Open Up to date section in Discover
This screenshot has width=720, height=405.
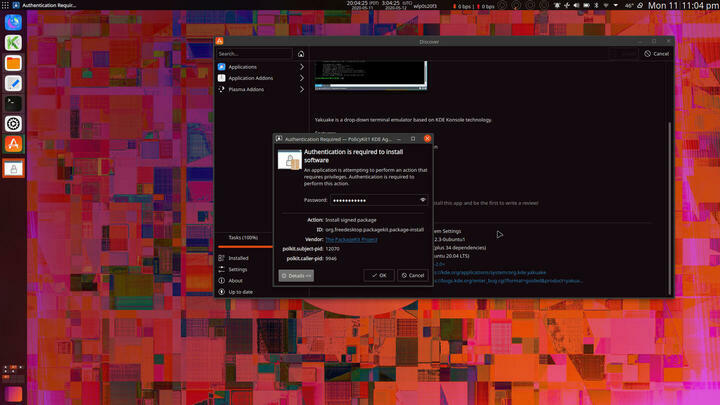(241, 292)
